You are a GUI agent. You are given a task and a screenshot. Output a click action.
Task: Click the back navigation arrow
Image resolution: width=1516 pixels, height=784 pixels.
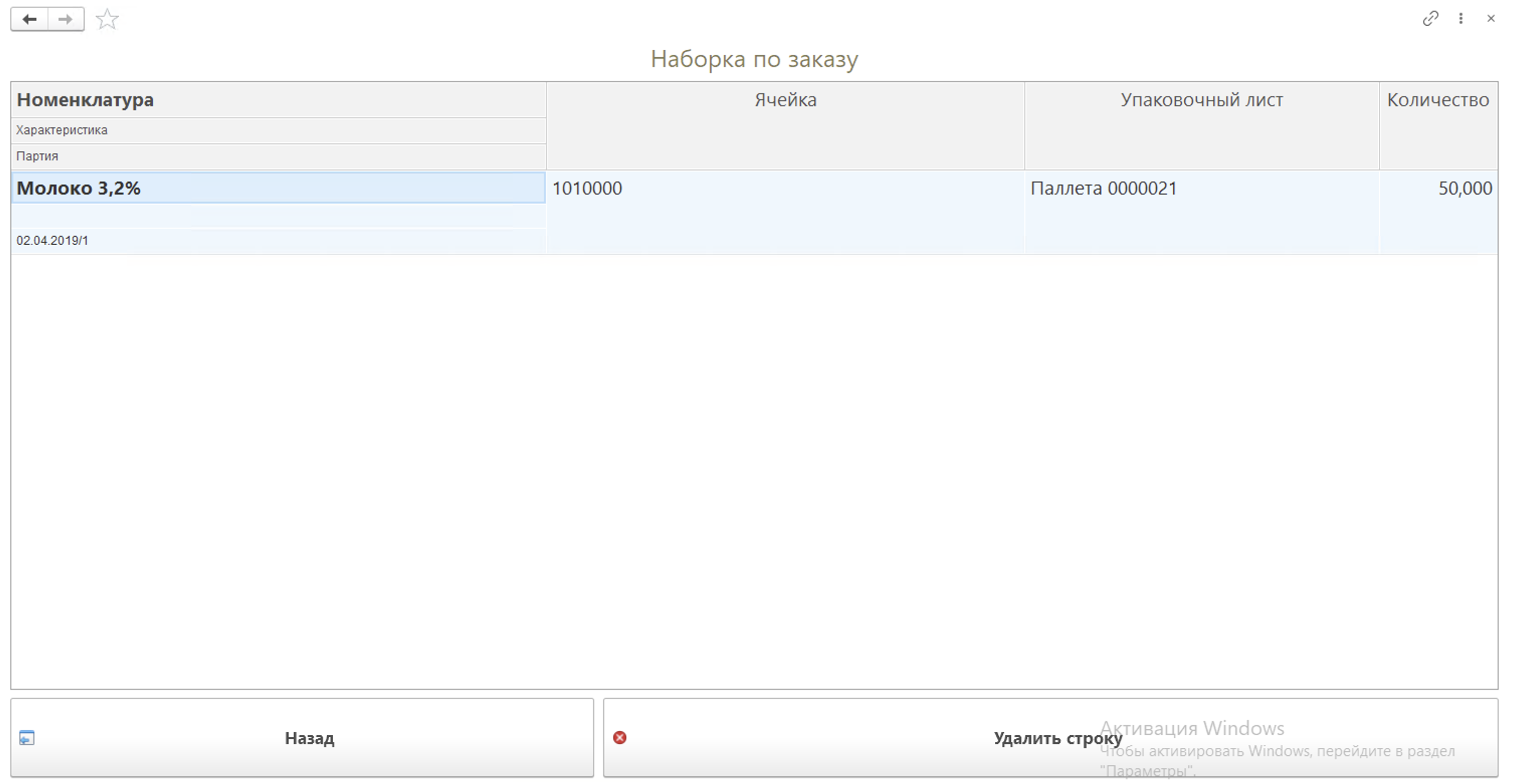pos(30,20)
